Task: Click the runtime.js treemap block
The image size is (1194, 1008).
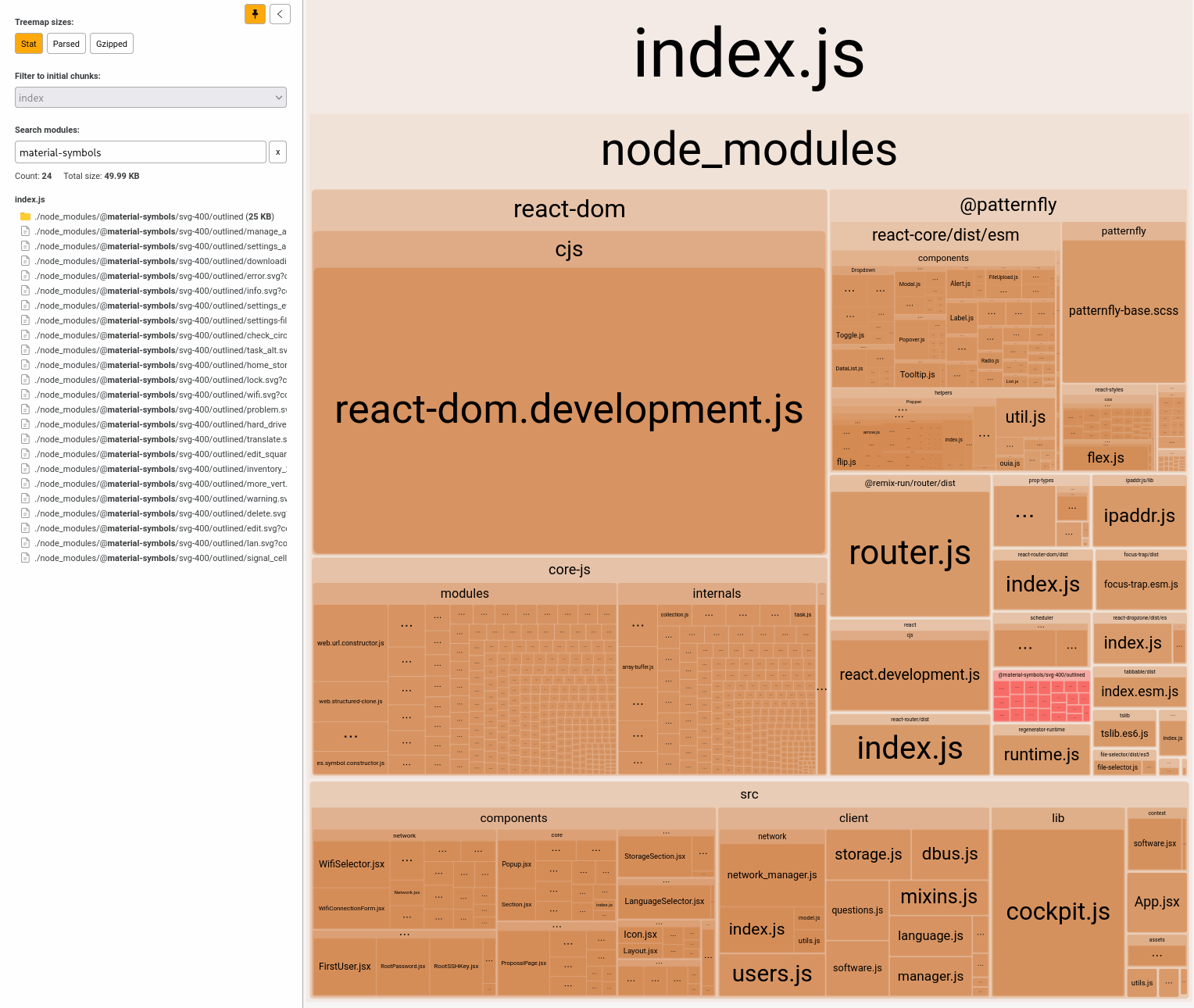Action: [1042, 755]
